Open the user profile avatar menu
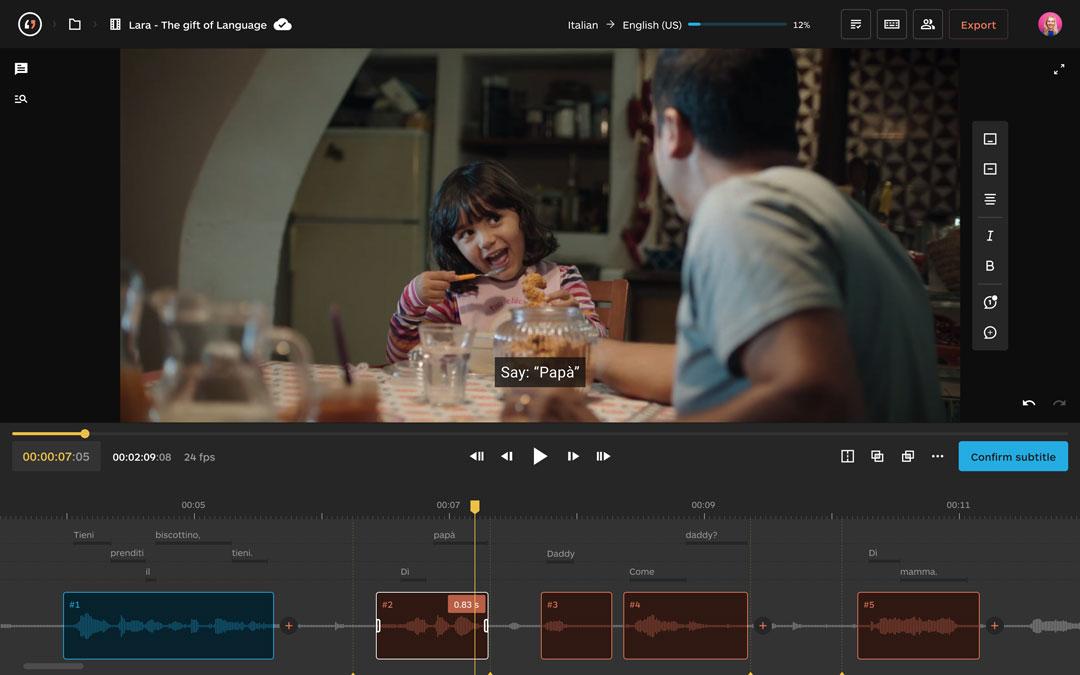The image size is (1080, 675). pyautogui.click(x=1050, y=25)
